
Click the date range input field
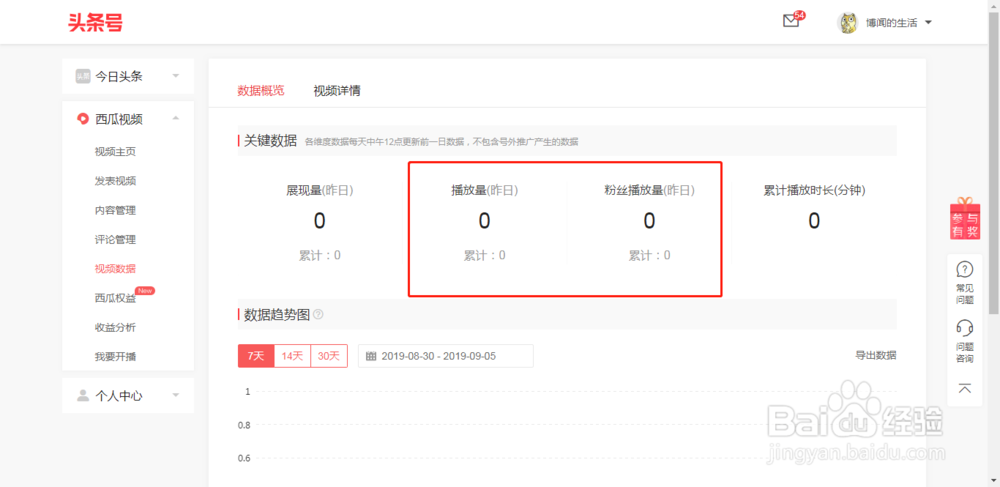(446, 356)
